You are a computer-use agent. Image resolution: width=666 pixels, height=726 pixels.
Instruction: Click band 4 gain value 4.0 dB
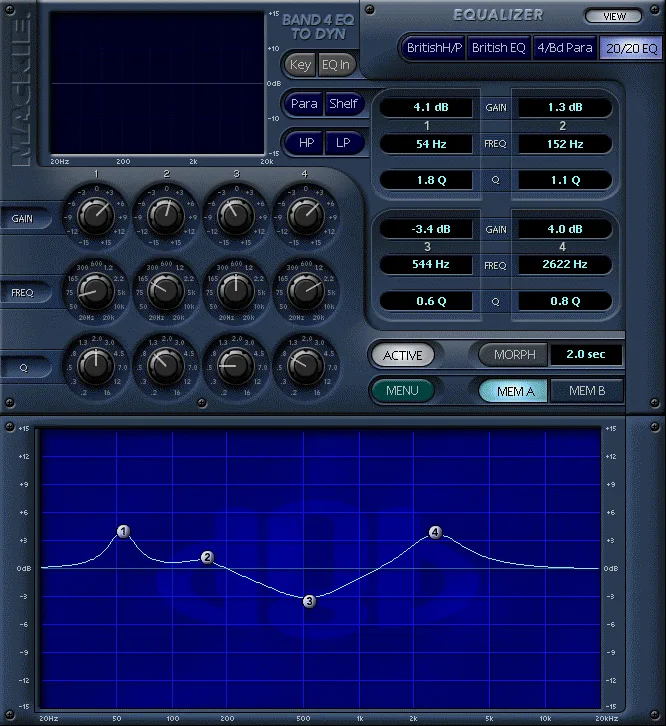pyautogui.click(x=565, y=229)
